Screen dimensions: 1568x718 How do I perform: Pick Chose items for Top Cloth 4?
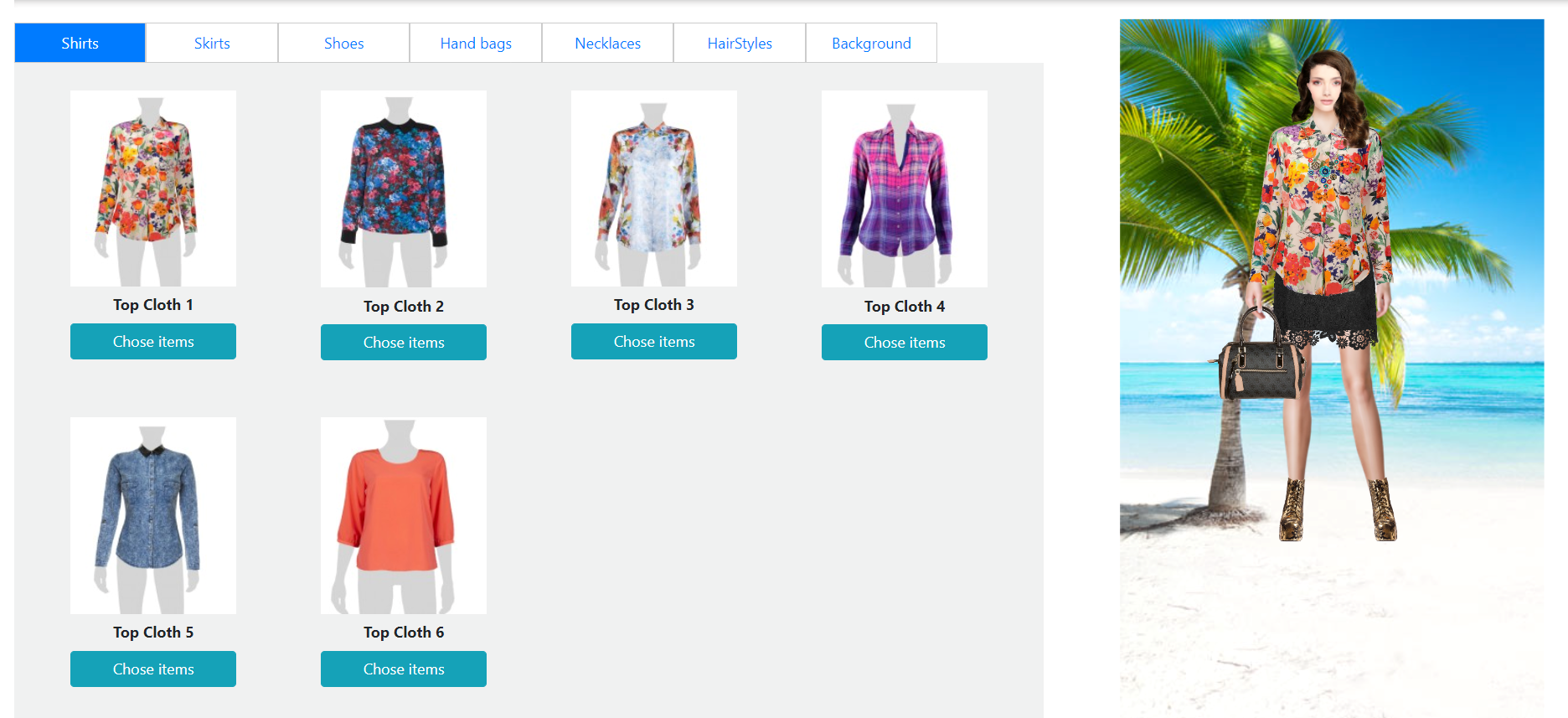pos(905,342)
